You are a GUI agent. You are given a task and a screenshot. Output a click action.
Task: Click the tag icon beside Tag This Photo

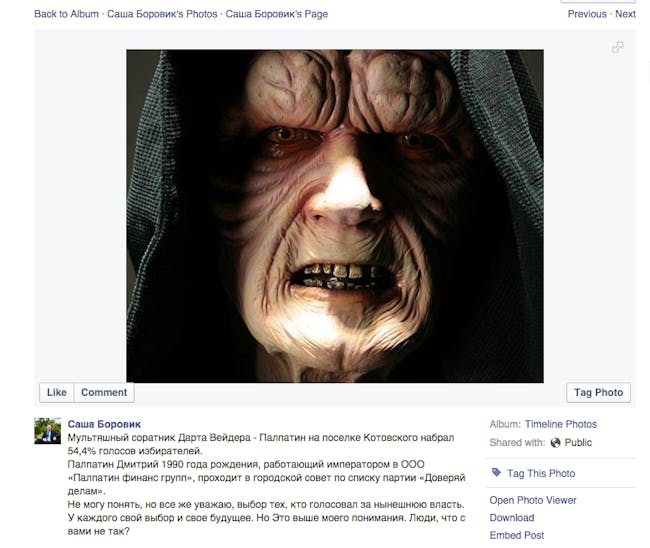496,473
